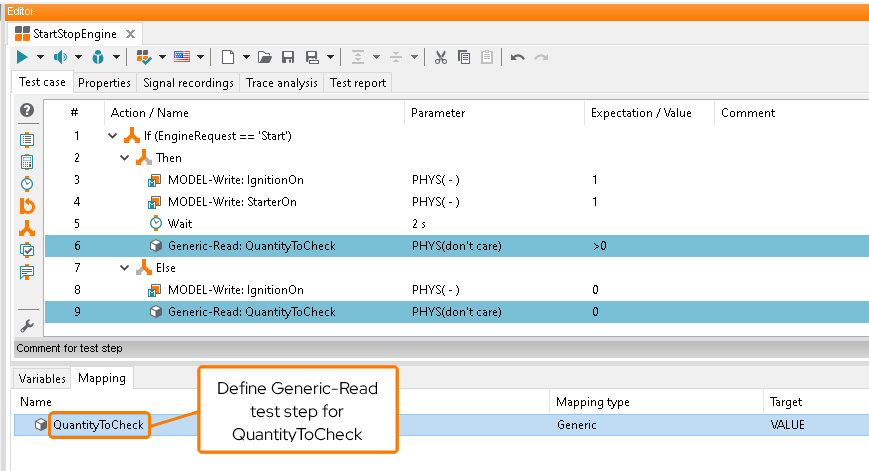
Task: Select the QuantityToCheck mapping entry
Action: (x=98, y=425)
